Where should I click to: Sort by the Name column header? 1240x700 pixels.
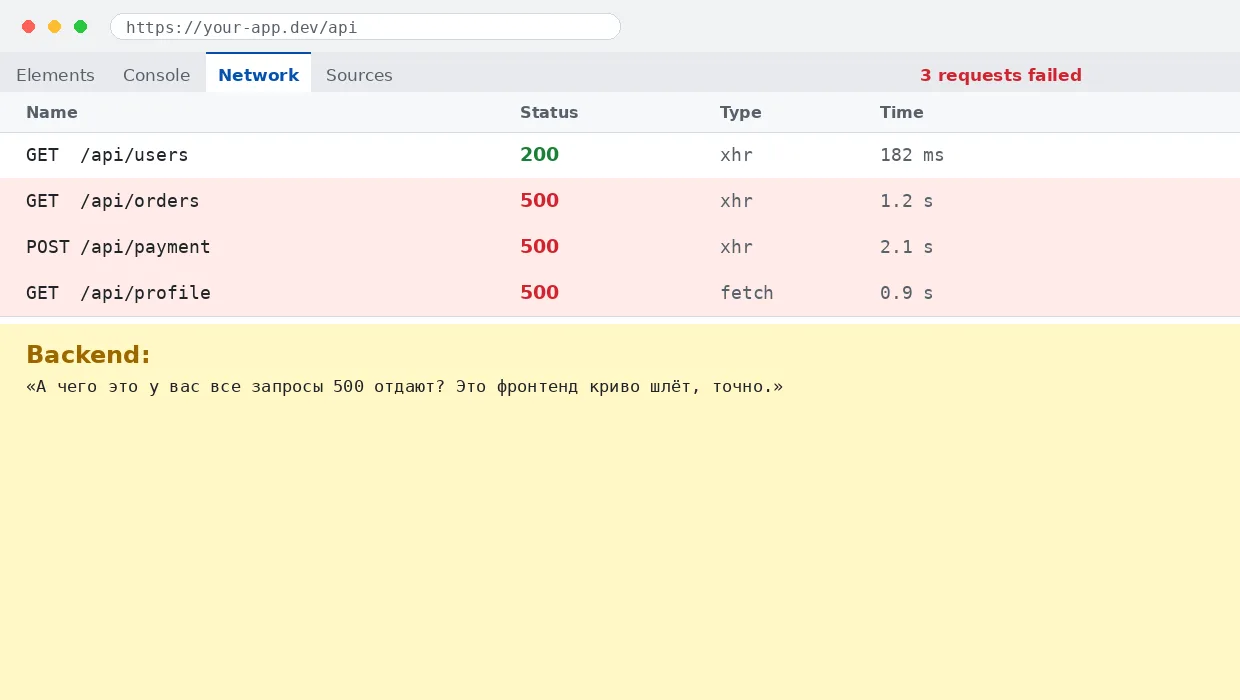(52, 112)
